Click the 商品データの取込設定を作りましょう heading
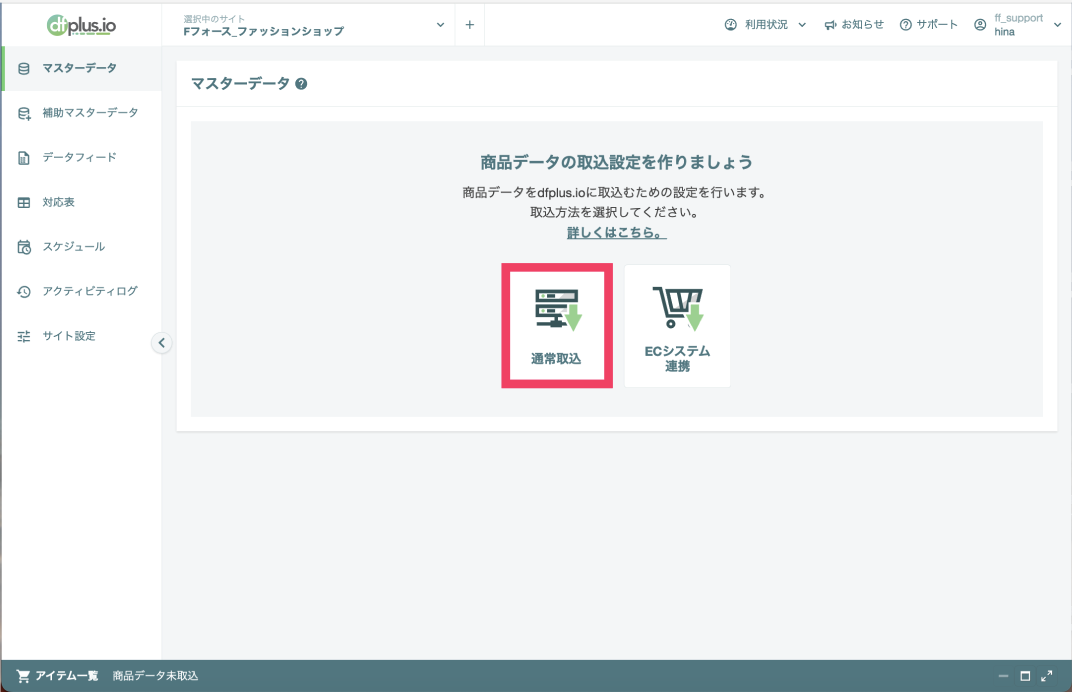 [617, 162]
